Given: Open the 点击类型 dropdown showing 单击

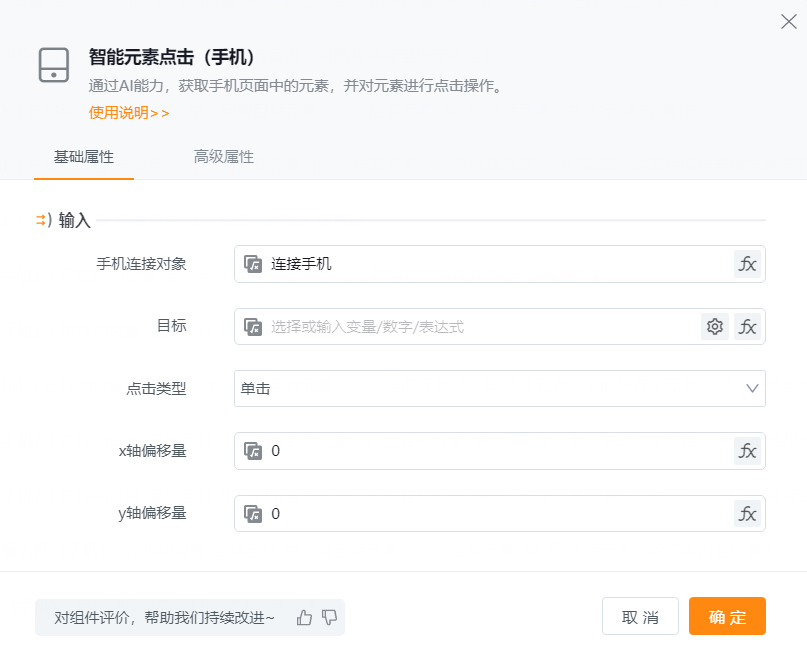Looking at the screenshot, I should (499, 389).
